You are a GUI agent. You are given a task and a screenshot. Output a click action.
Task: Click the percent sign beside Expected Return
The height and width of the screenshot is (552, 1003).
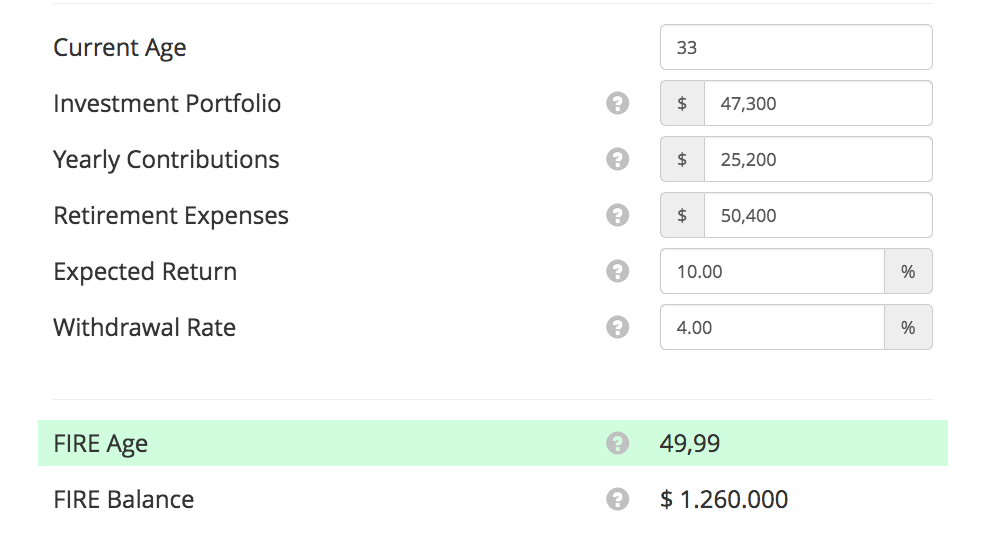pyautogui.click(x=908, y=271)
